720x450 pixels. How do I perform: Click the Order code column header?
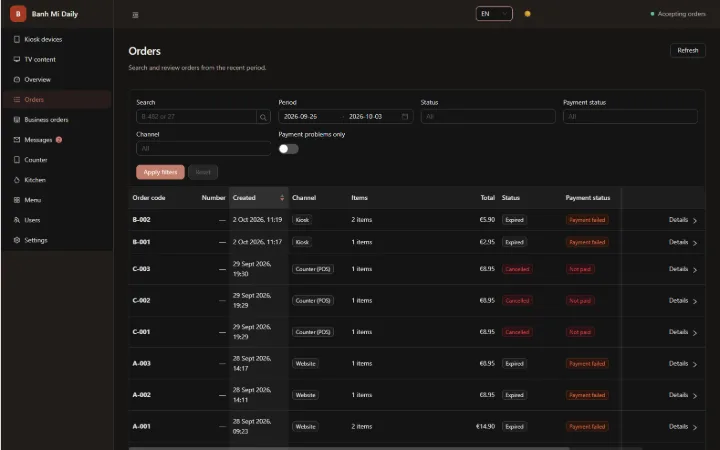pos(149,198)
